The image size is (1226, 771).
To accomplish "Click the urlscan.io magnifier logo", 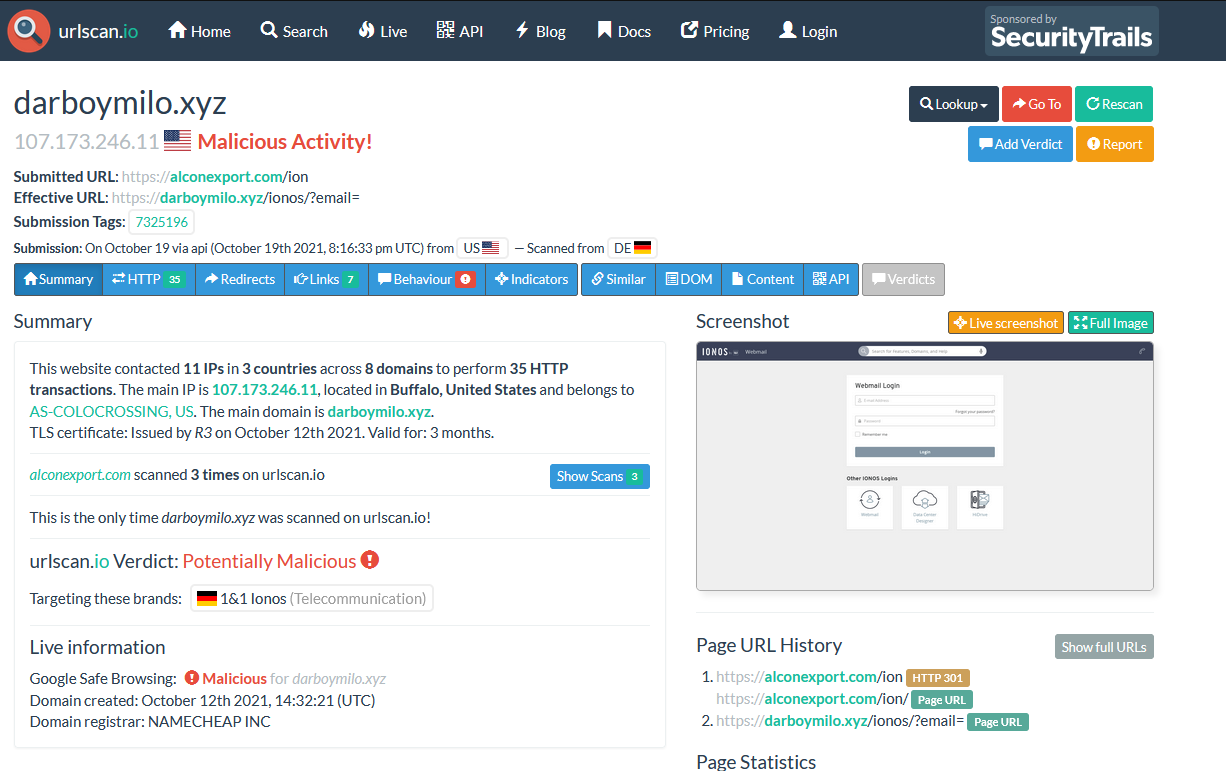I will [x=28, y=31].
